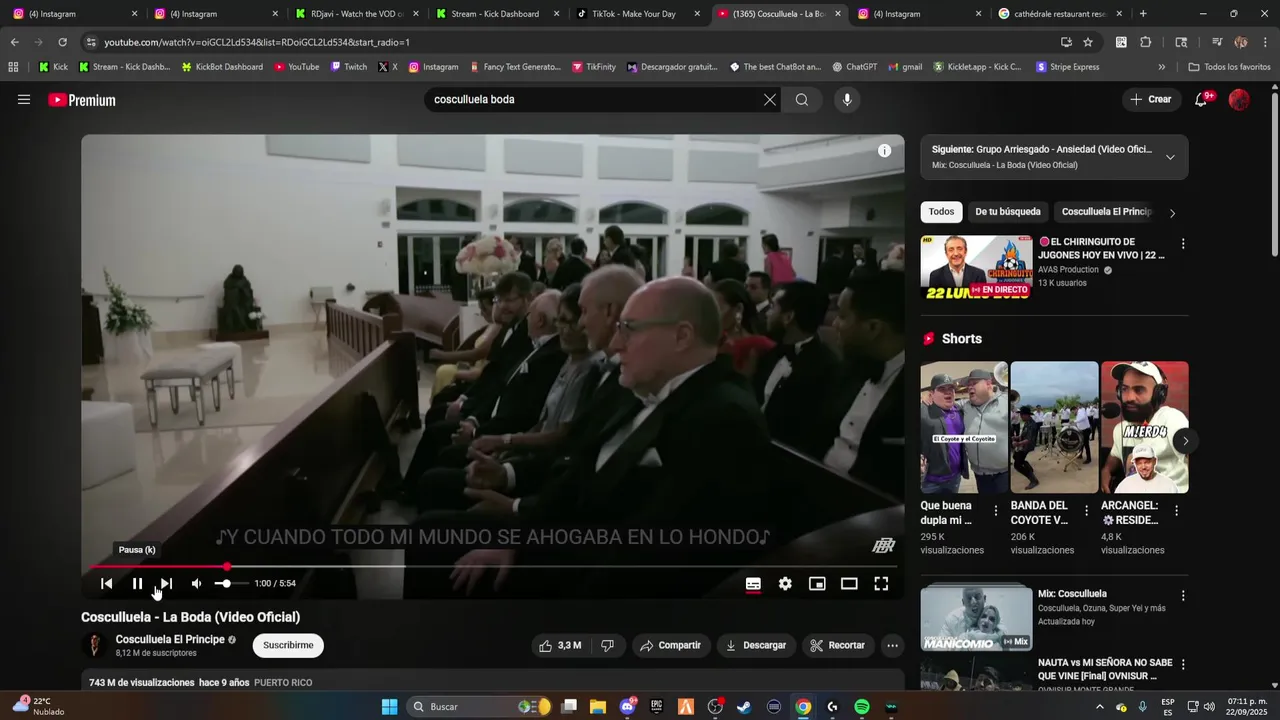1280x720 pixels.
Task: Open options for Arcangel short
Action: 1176,511
